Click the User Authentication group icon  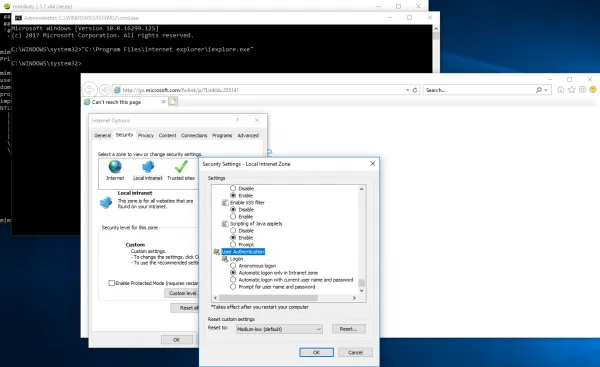[216, 251]
